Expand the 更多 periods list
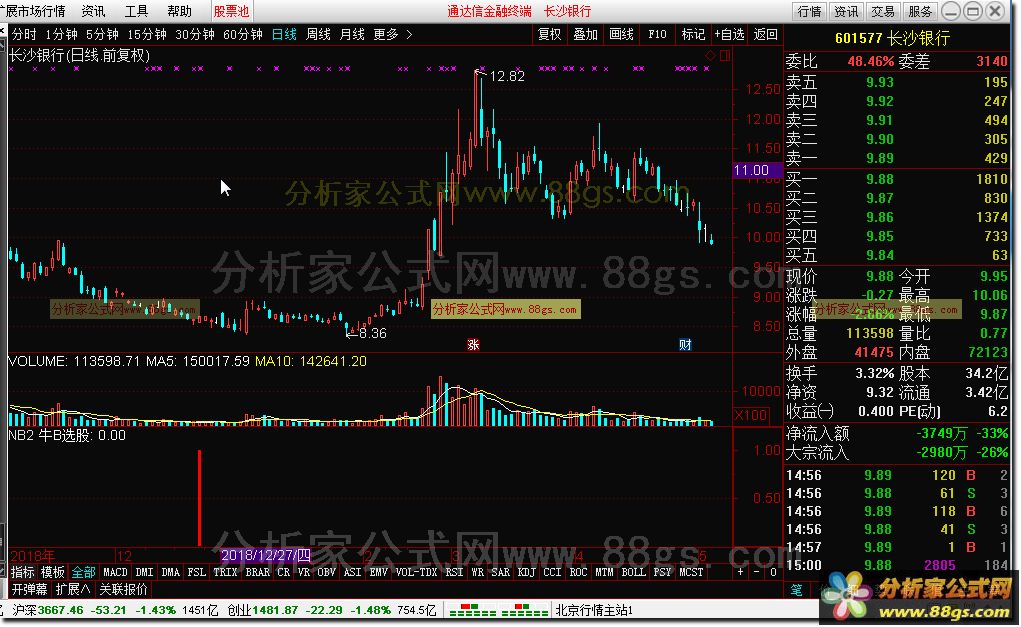The height and width of the screenshot is (627, 1021). click(x=393, y=35)
